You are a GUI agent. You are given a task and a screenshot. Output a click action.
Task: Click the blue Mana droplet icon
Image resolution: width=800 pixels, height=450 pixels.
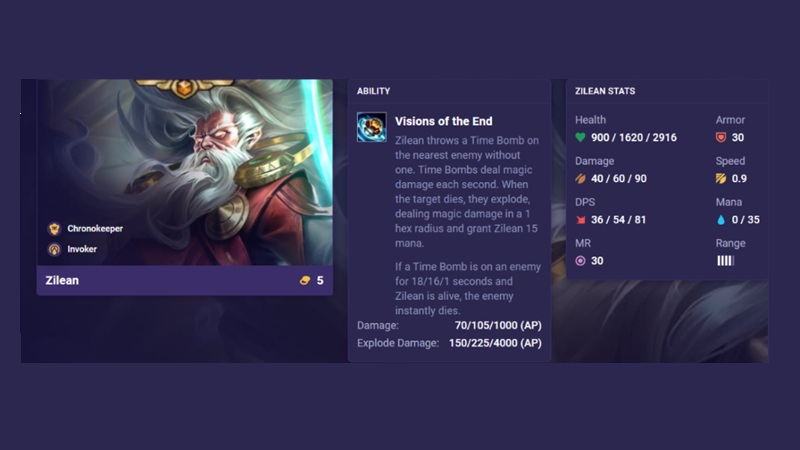coord(721,220)
